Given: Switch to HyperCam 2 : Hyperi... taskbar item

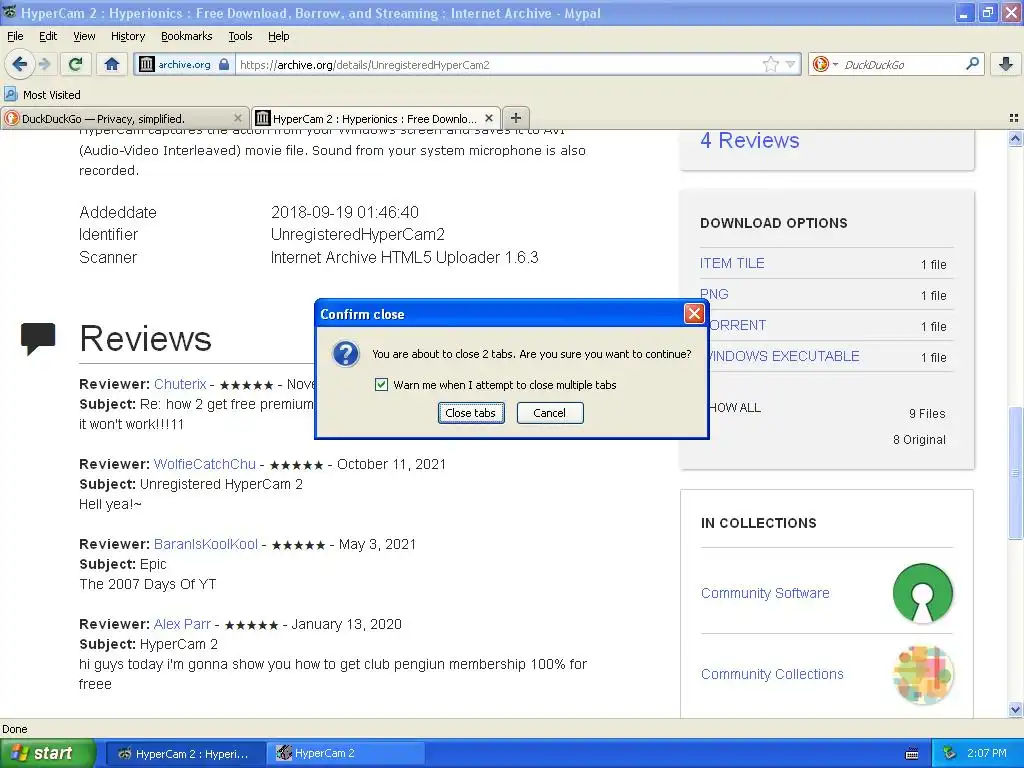Looking at the screenshot, I should coord(185,754).
